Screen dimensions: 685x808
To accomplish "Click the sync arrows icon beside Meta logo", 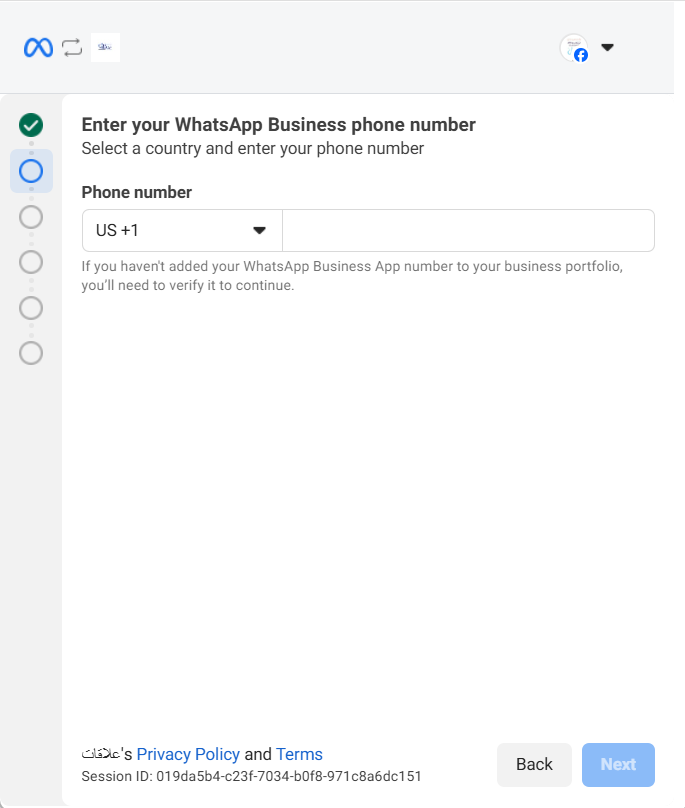I will pos(72,47).
